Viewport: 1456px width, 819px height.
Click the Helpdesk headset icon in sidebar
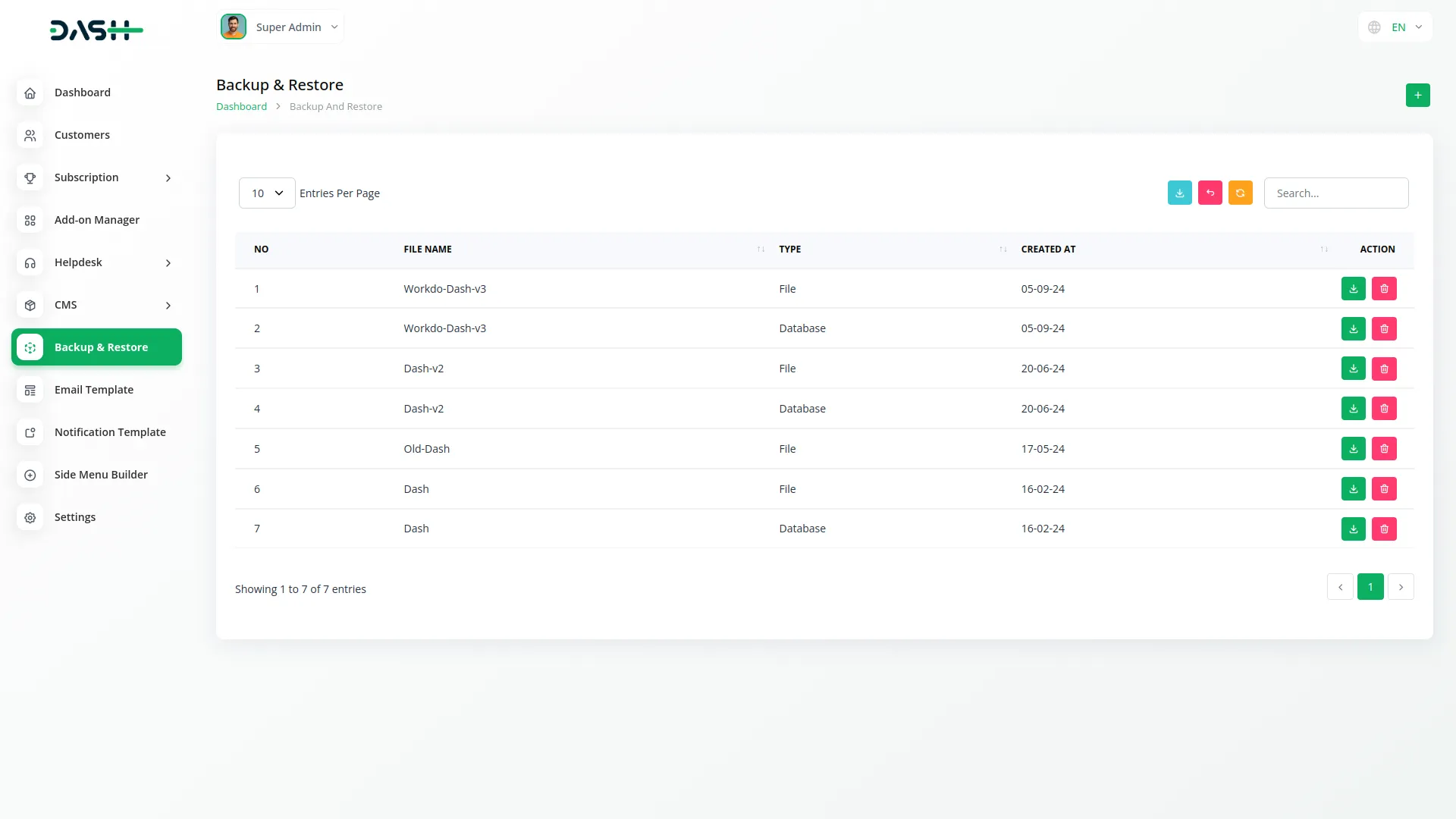(x=30, y=262)
